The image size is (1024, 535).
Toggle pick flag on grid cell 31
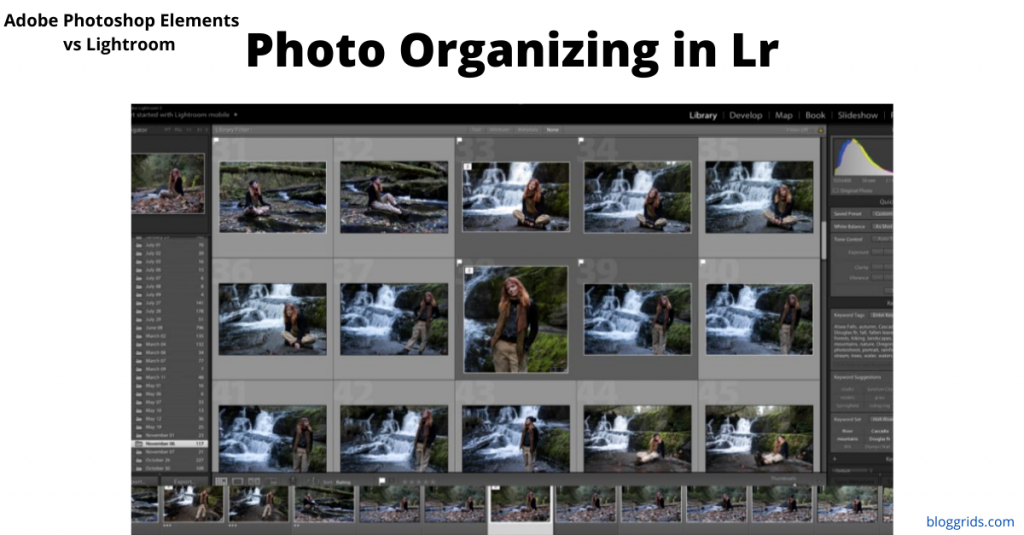pos(216,140)
